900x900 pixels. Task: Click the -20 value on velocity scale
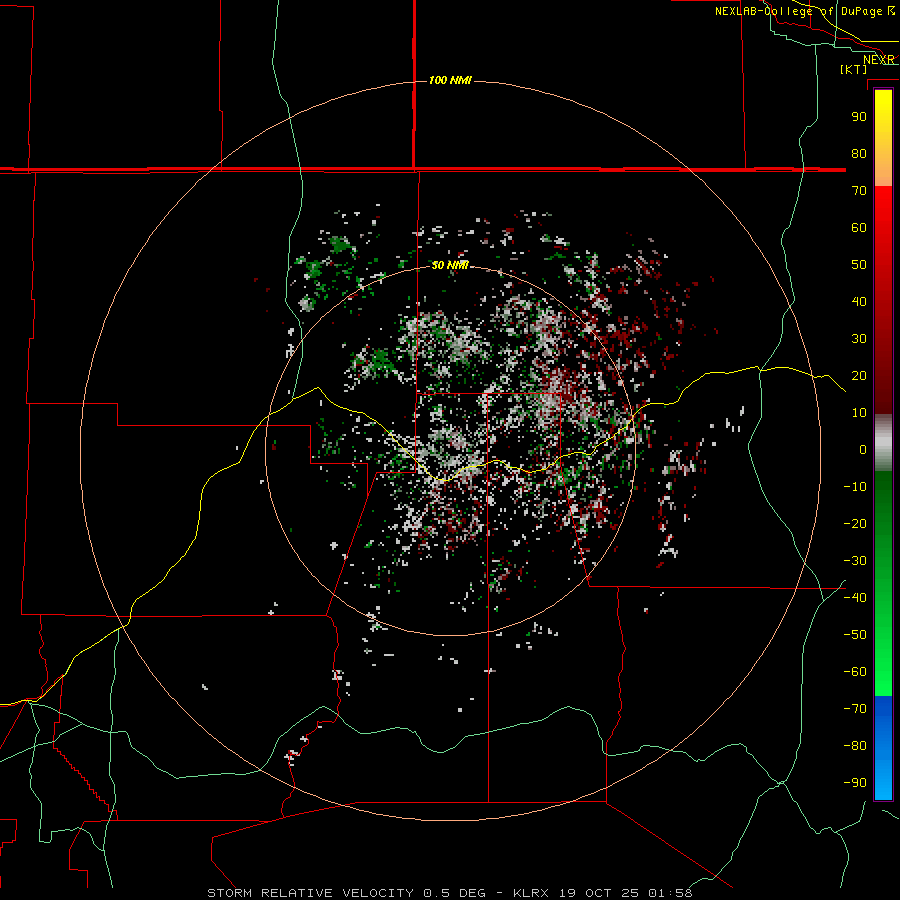[855, 523]
